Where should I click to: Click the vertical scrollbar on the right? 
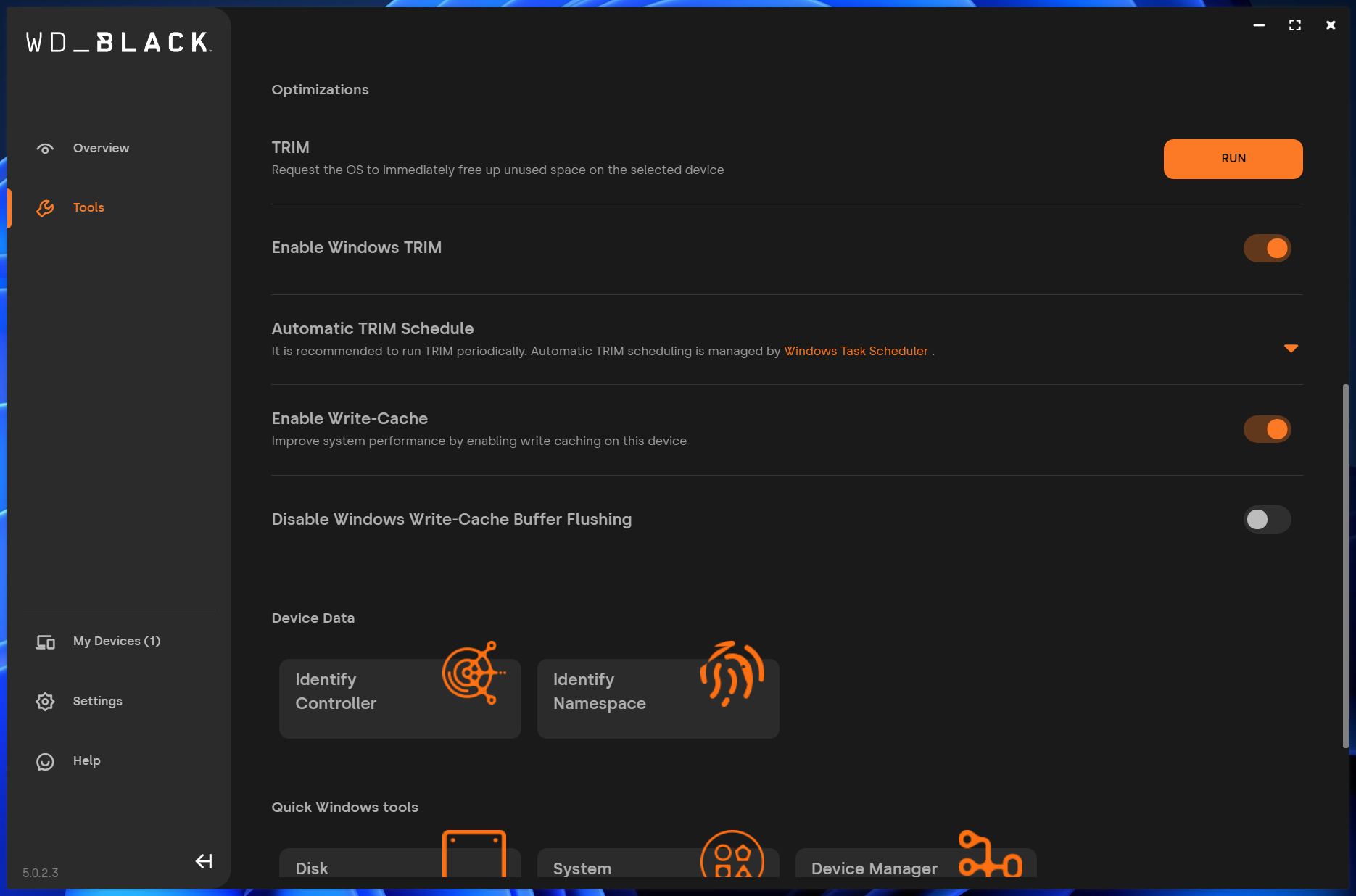(1345, 565)
